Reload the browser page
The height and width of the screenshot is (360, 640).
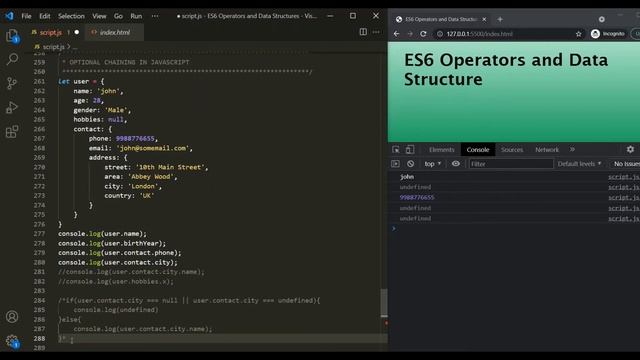tap(423, 34)
